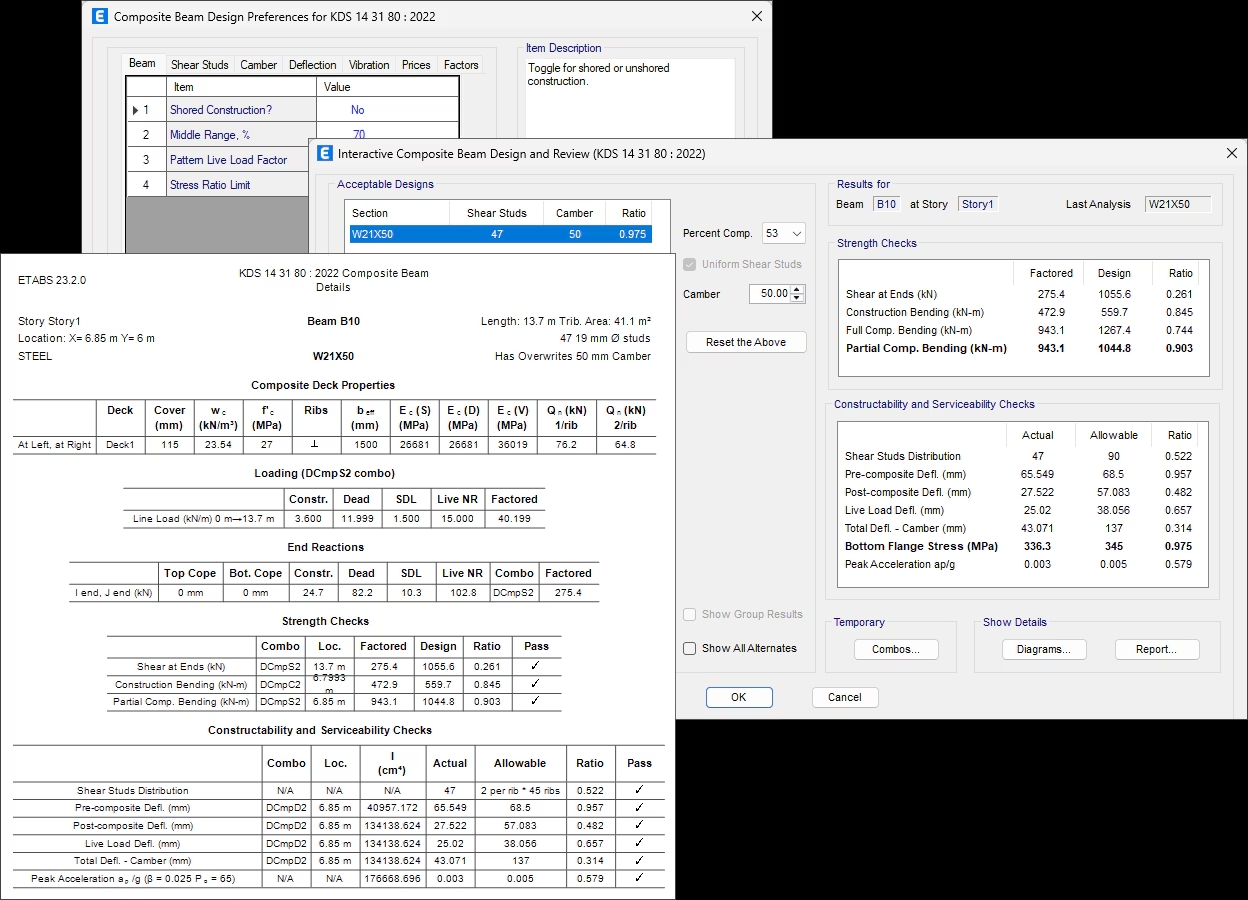This screenshot has width=1248, height=900.
Task: Open the Vibration preferences tab
Action: pyautogui.click(x=369, y=65)
